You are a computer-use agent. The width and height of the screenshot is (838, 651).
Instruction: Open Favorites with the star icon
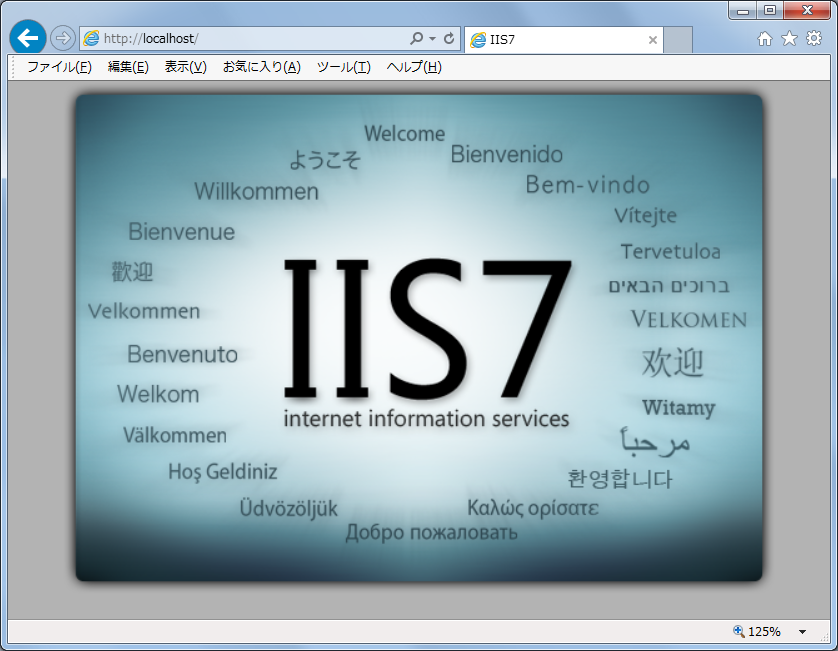[789, 38]
